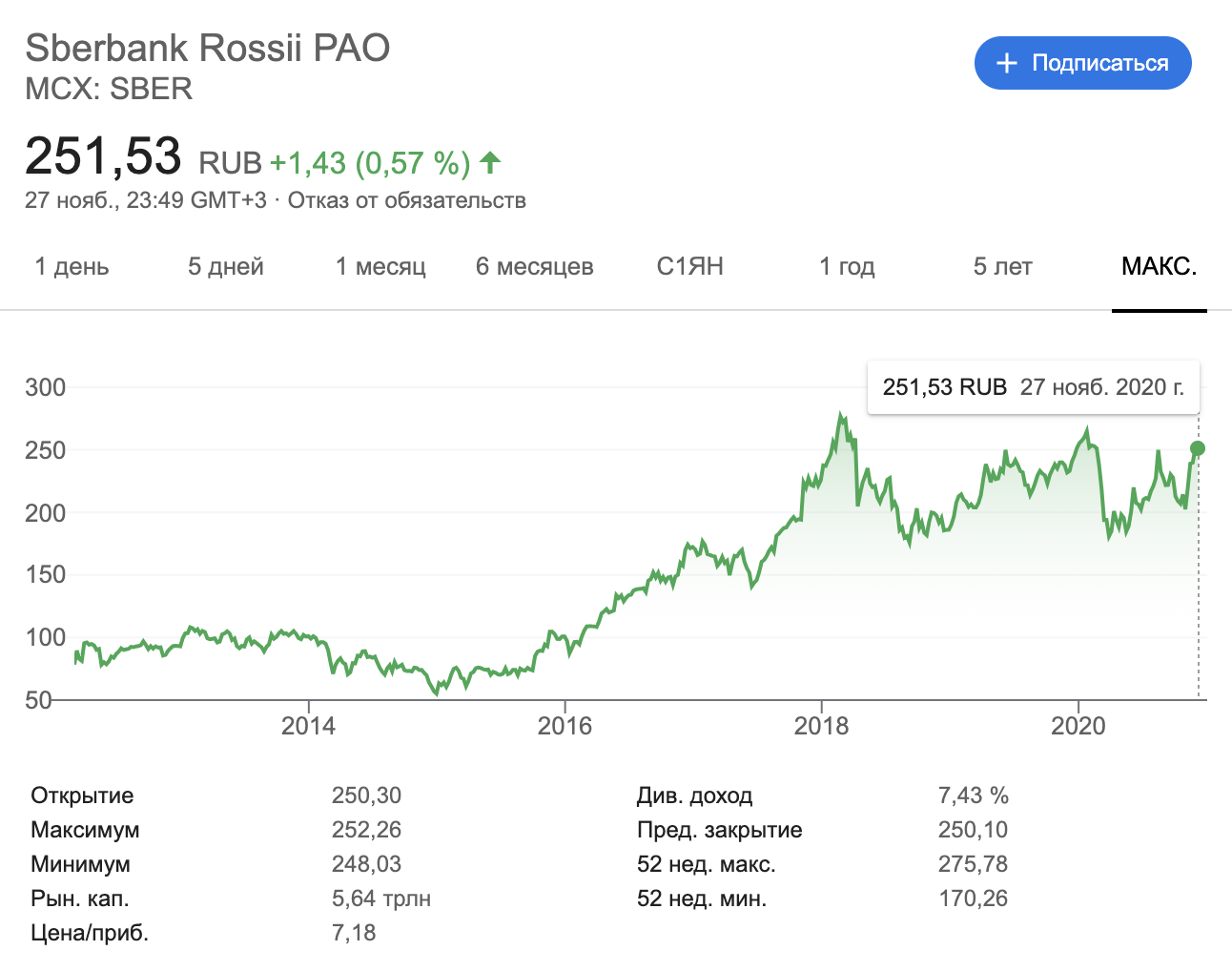
Task: Click the market cap value 5,64 трлн
Action: tap(381, 899)
